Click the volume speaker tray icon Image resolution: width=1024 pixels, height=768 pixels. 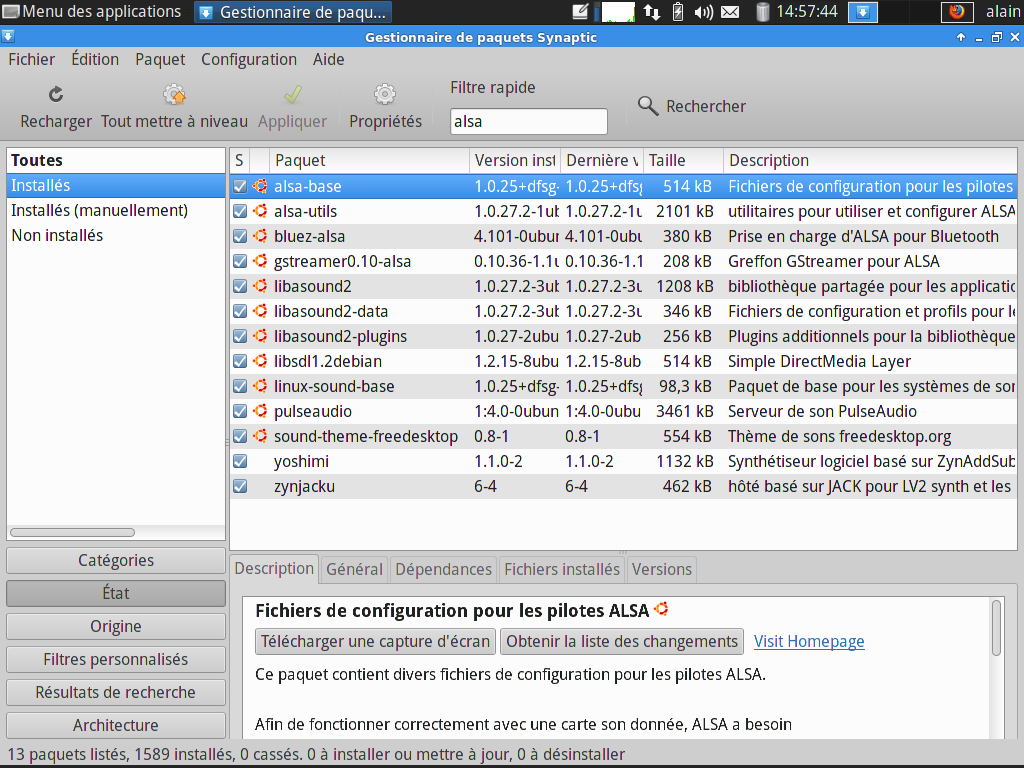703,12
